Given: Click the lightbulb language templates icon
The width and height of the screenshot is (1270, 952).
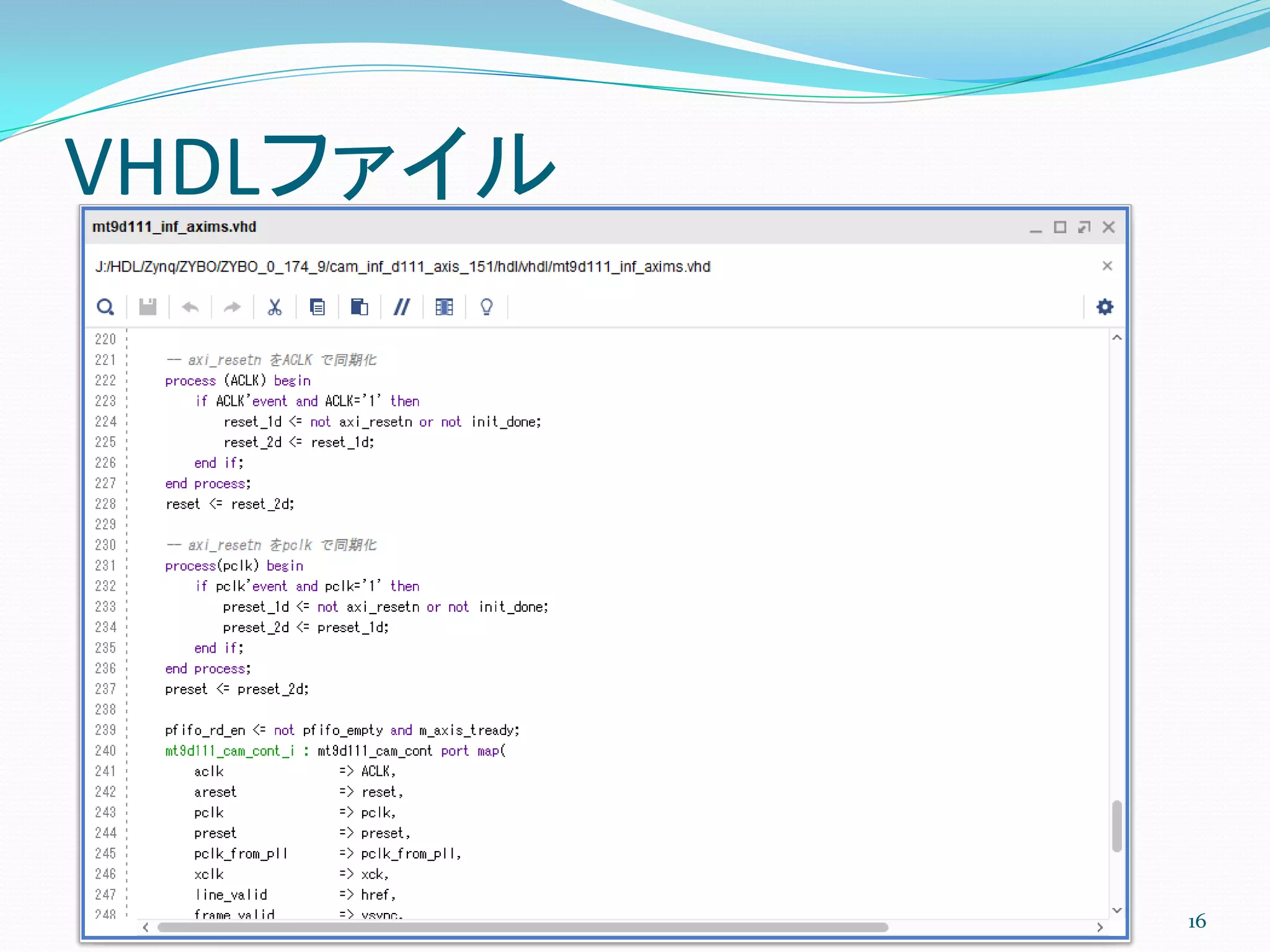Looking at the screenshot, I should coord(487,307).
